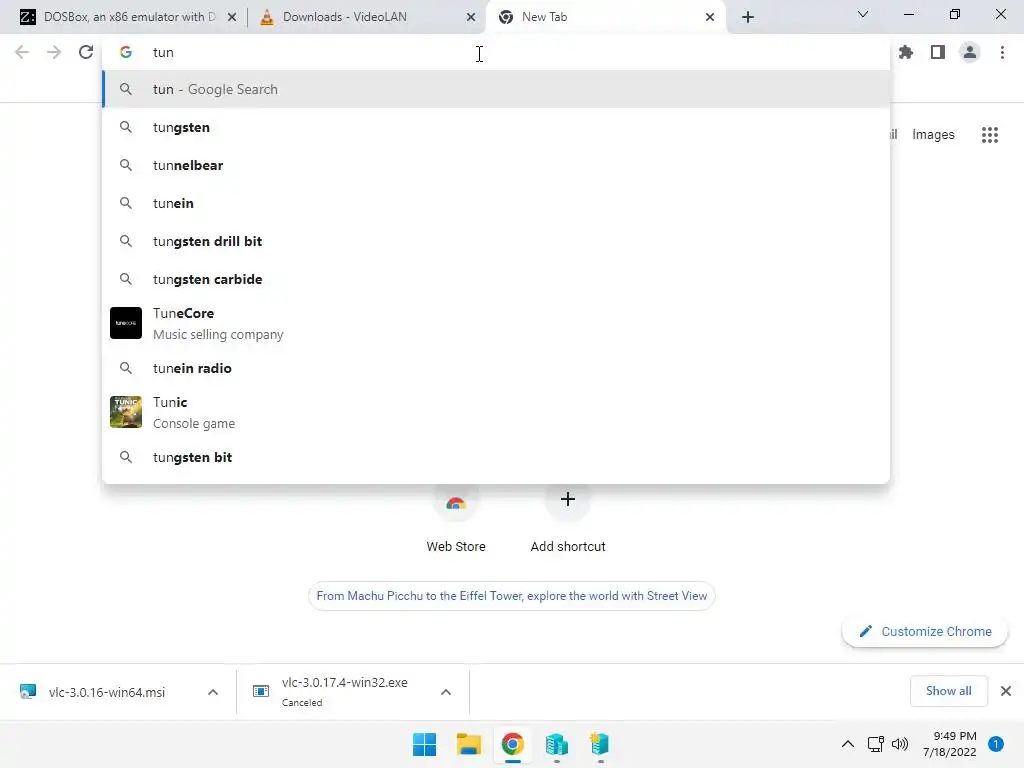Image resolution: width=1024 pixels, height=768 pixels.
Task: Open the volume tray icon
Action: pos(900,744)
